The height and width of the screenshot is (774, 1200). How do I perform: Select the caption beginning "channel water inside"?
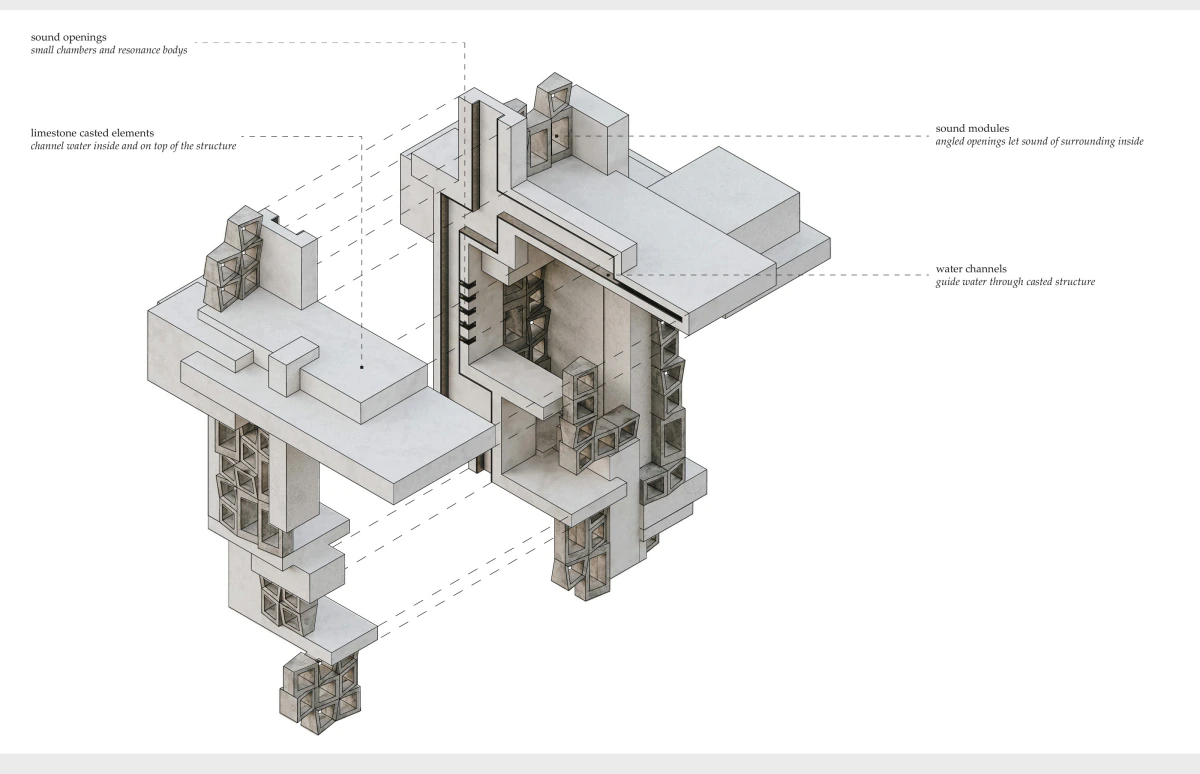pyautogui.click(x=133, y=148)
